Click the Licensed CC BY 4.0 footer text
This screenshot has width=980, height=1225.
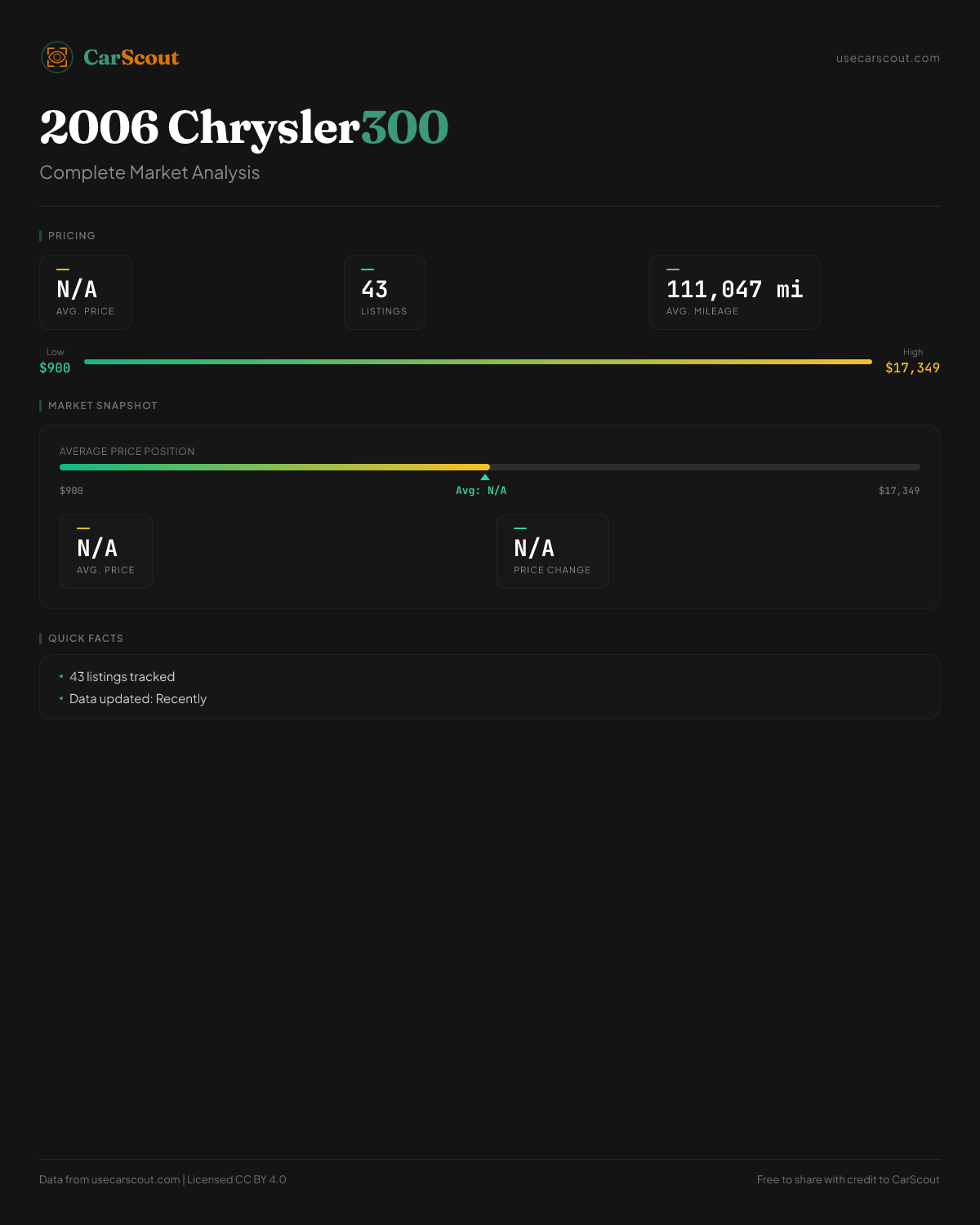click(237, 1179)
